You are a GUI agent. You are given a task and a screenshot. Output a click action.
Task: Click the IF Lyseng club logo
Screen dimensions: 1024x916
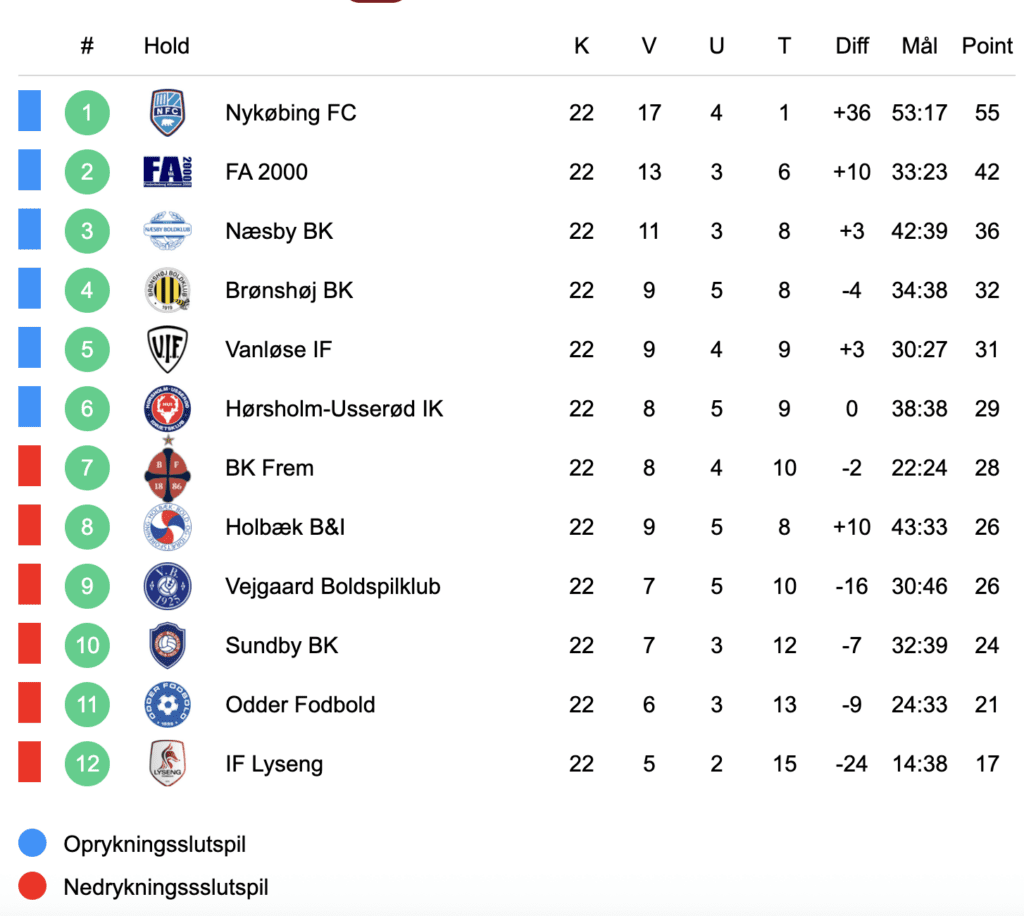pyautogui.click(x=167, y=764)
